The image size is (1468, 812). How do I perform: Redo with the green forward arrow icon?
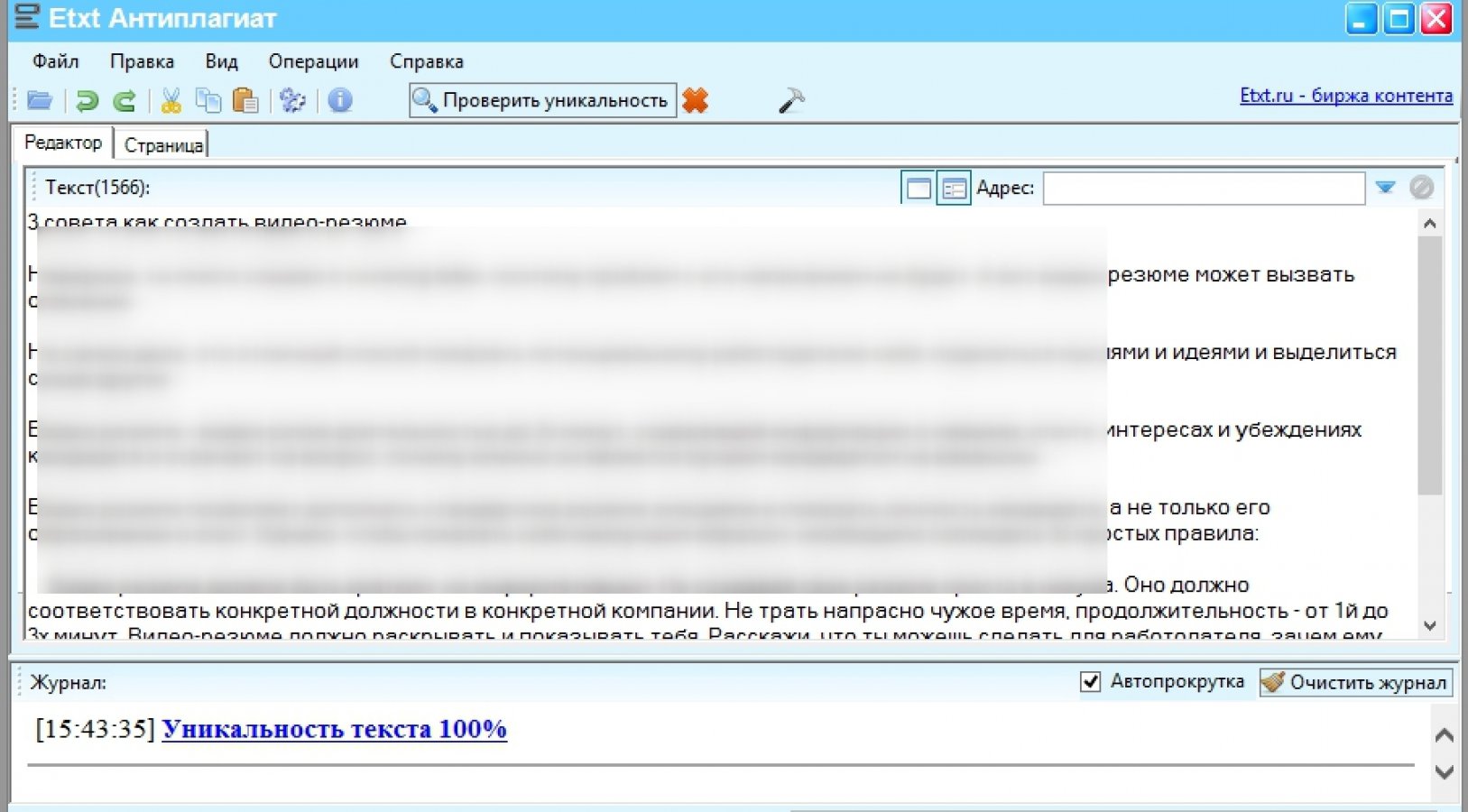tap(125, 100)
